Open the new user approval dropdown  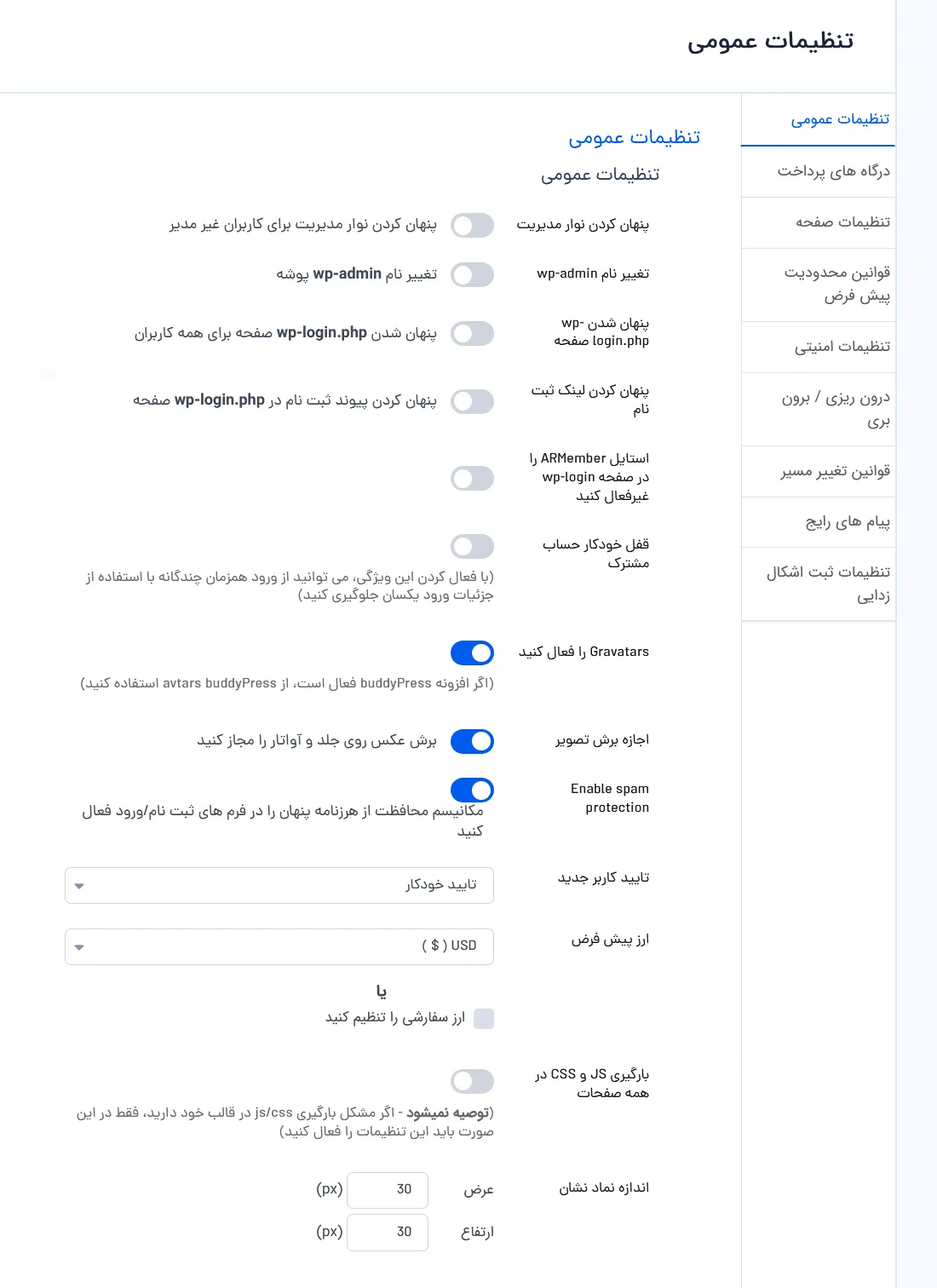pos(279,885)
